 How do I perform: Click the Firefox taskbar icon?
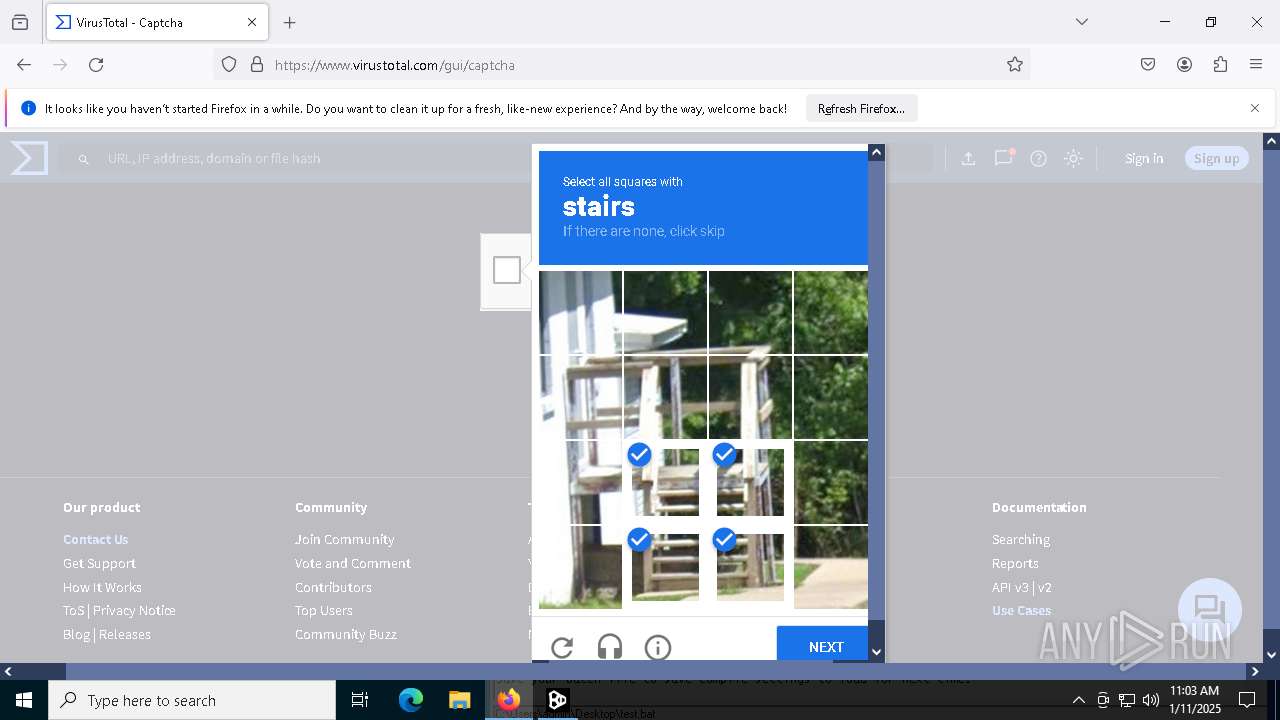pyautogui.click(x=509, y=700)
